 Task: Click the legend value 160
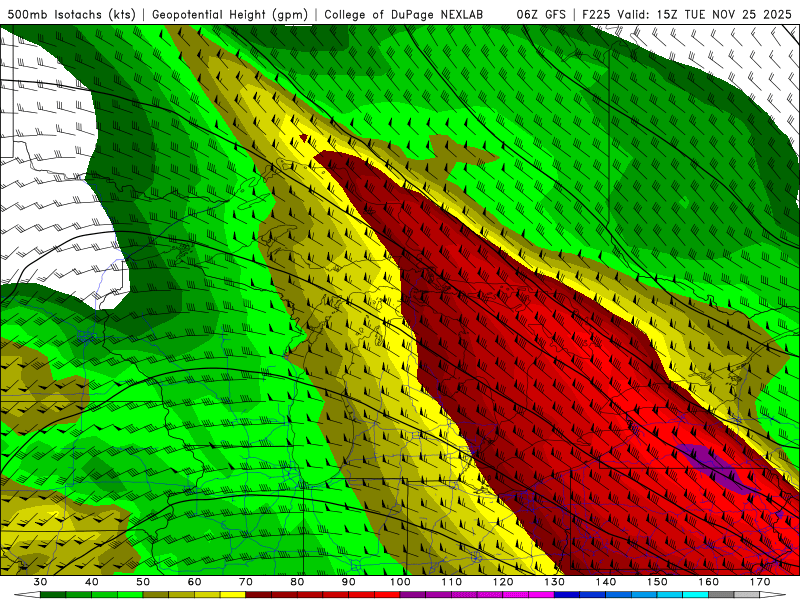709,582
